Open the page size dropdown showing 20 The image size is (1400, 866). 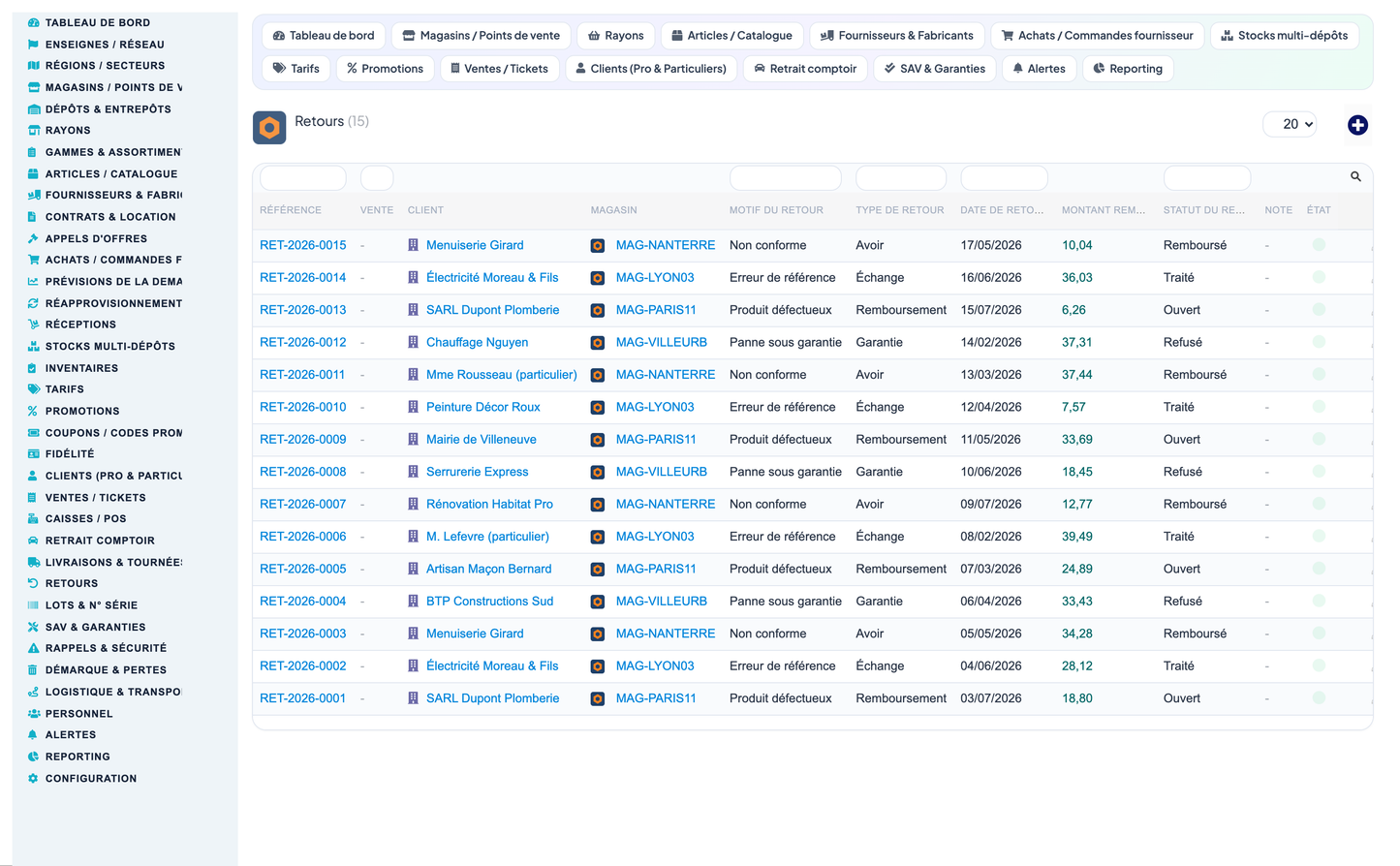(1290, 124)
